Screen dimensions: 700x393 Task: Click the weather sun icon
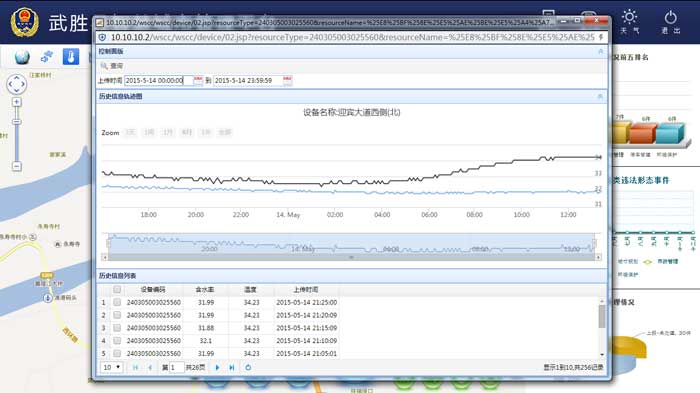pyautogui.click(x=629, y=17)
